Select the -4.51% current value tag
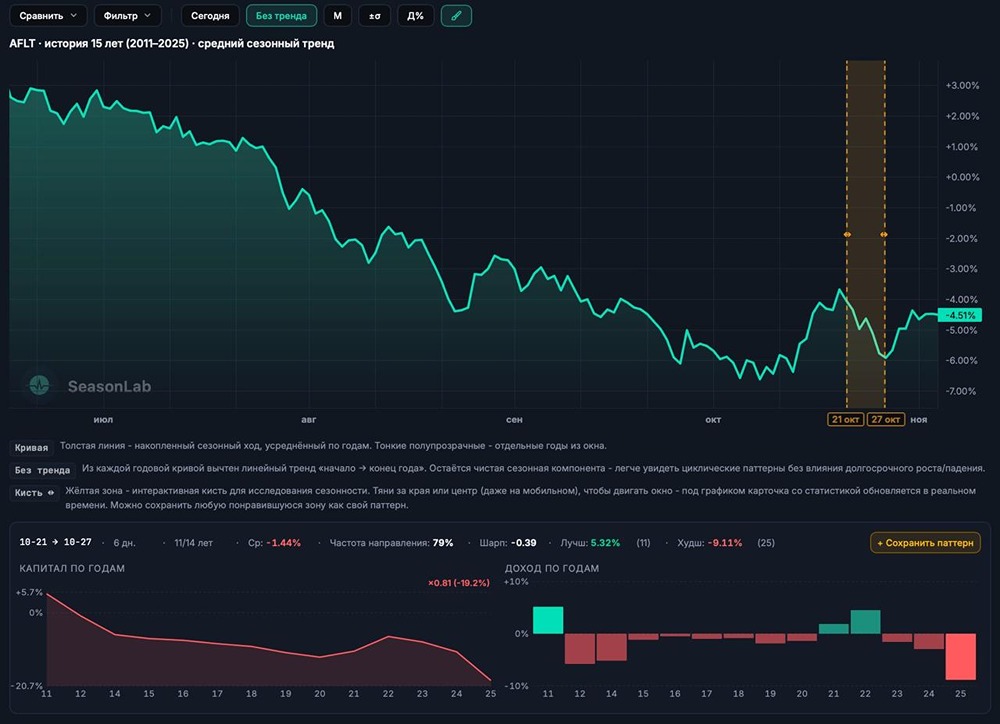1000x724 pixels. pyautogui.click(x=960, y=315)
